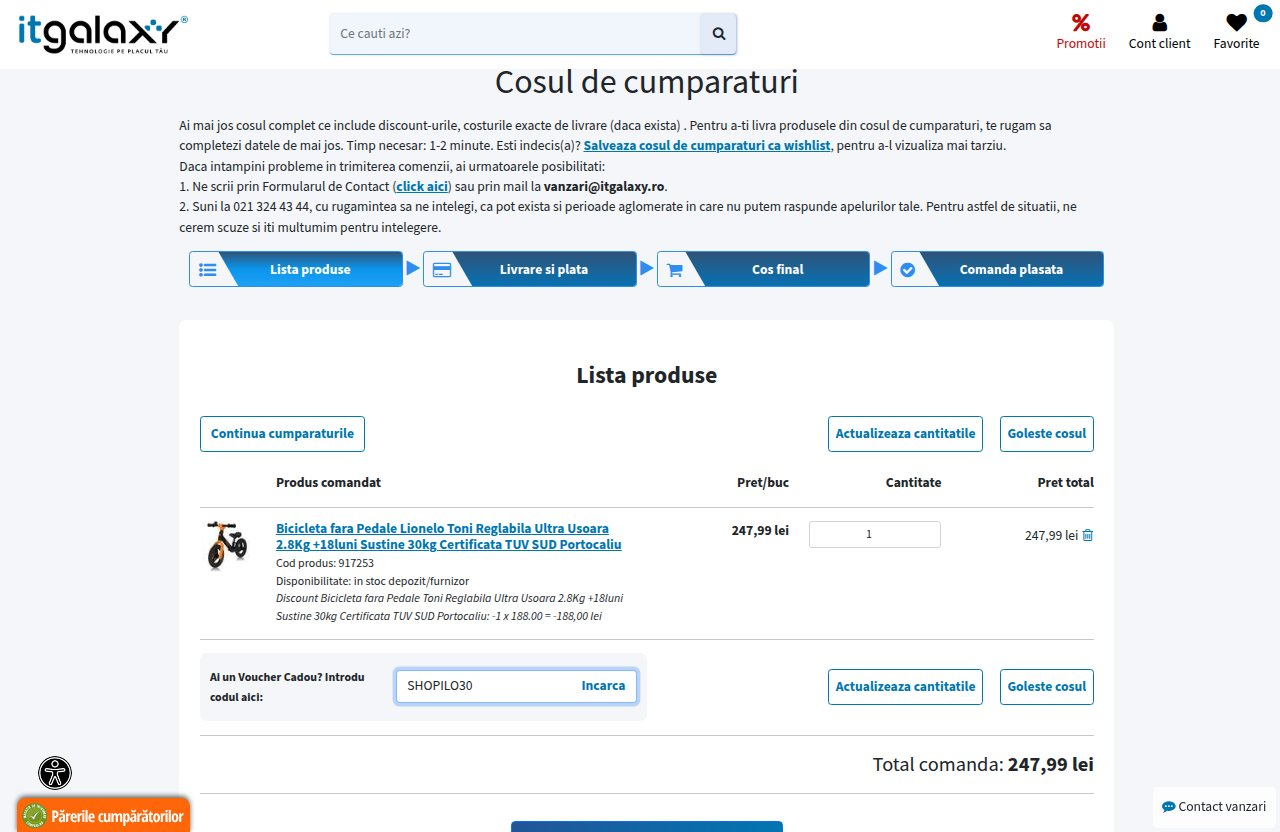Viewport: 1280px width, 832px height.
Task: Click the bicycle product thumbnail
Action: [x=227, y=545]
